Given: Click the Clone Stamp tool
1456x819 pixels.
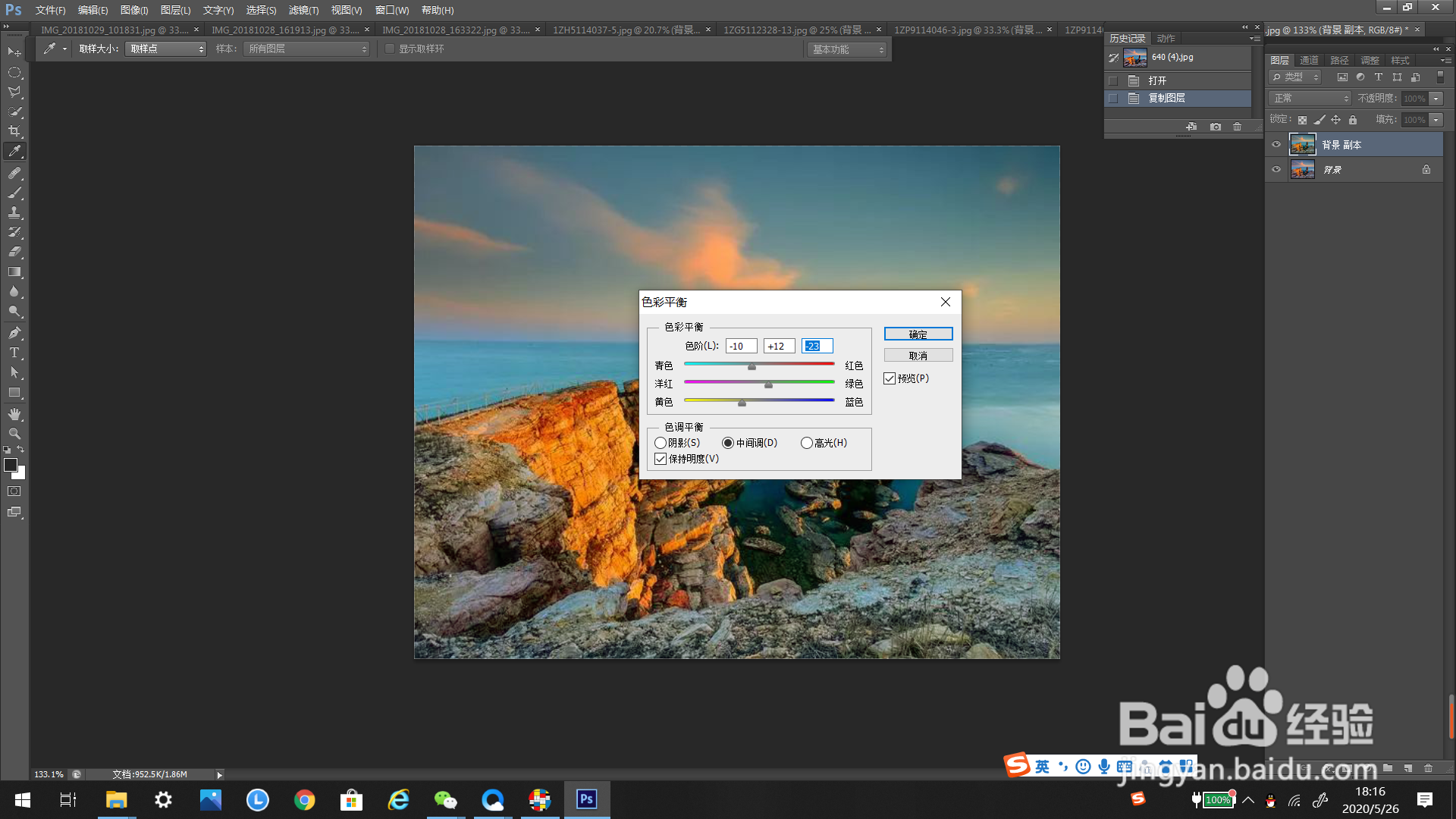Looking at the screenshot, I should click(x=14, y=212).
